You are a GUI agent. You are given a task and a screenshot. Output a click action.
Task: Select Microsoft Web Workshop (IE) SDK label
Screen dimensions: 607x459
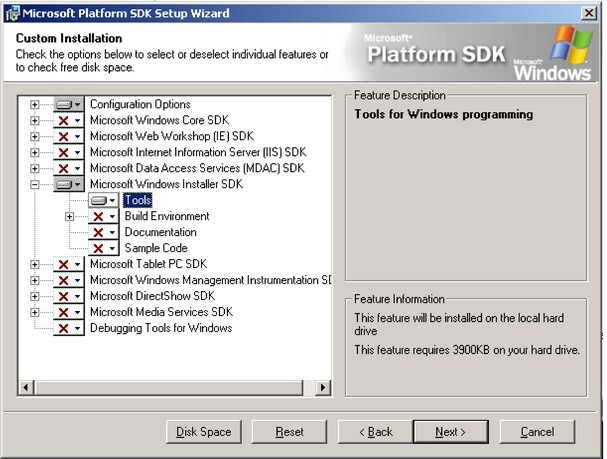pyautogui.click(x=172, y=136)
